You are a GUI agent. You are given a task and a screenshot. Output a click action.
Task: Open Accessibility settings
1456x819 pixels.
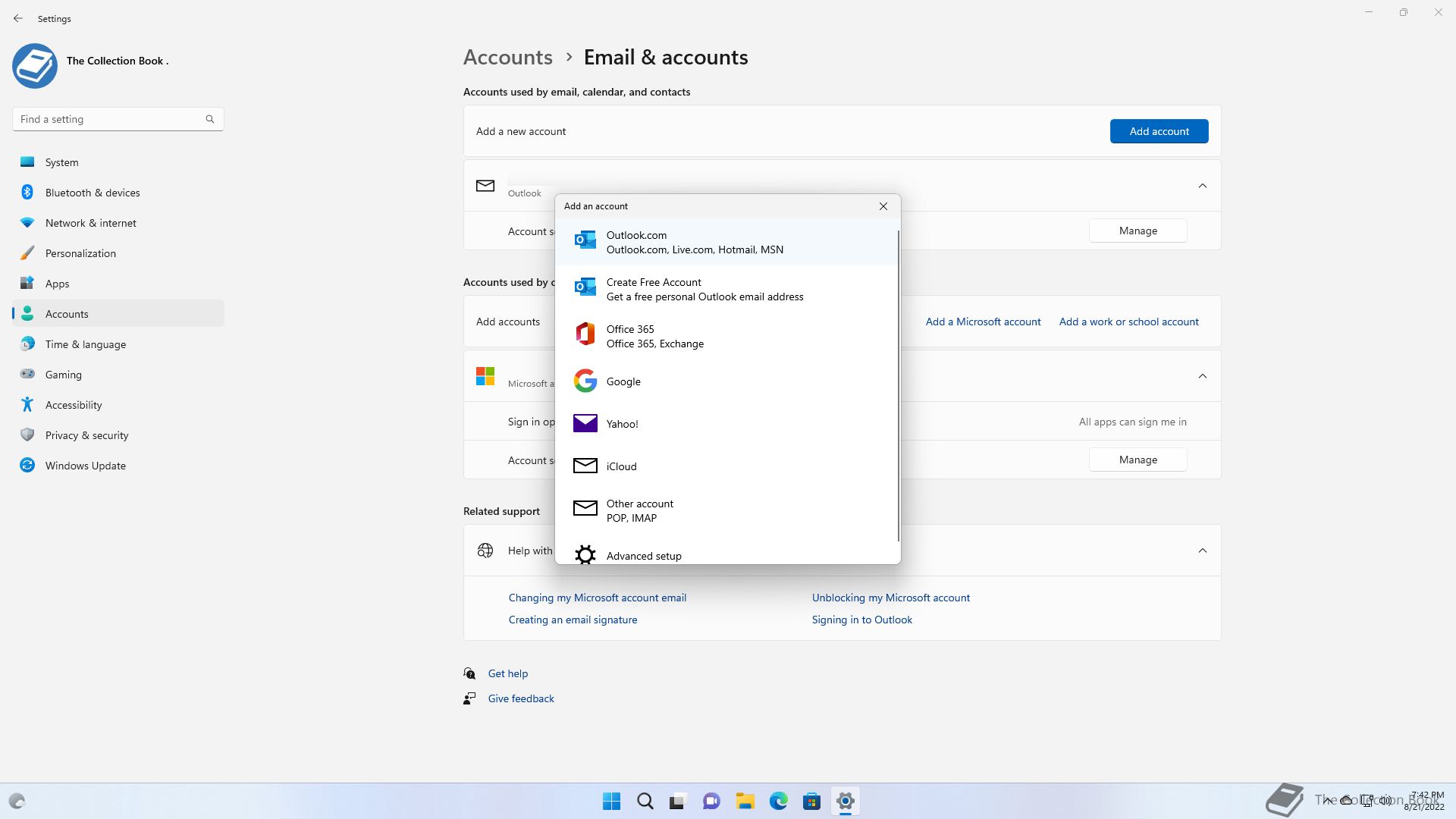pyautogui.click(x=118, y=405)
